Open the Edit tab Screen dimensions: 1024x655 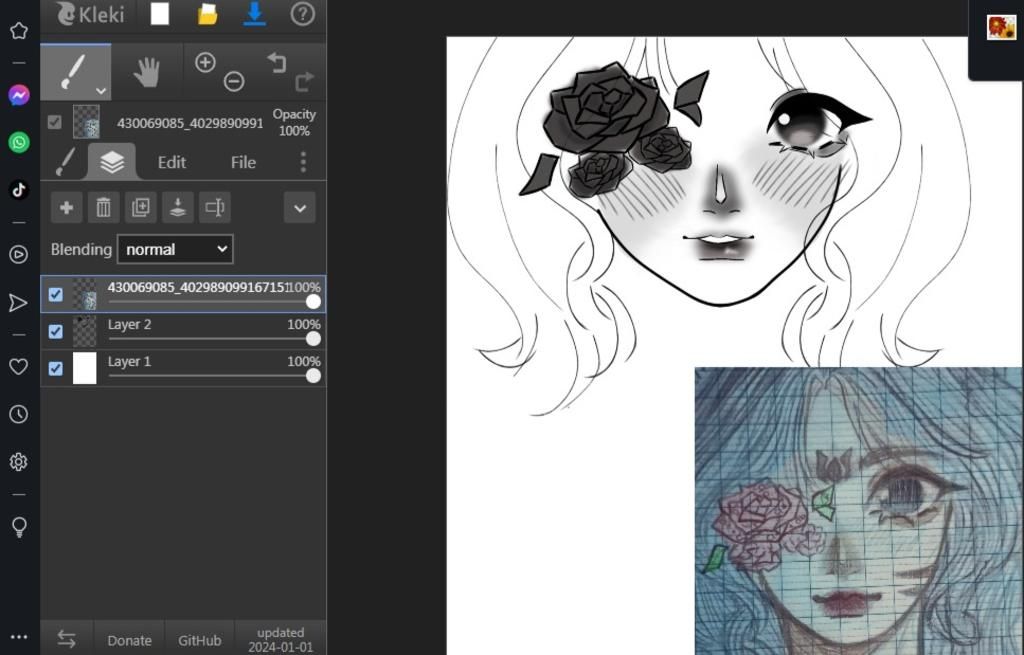(172, 163)
